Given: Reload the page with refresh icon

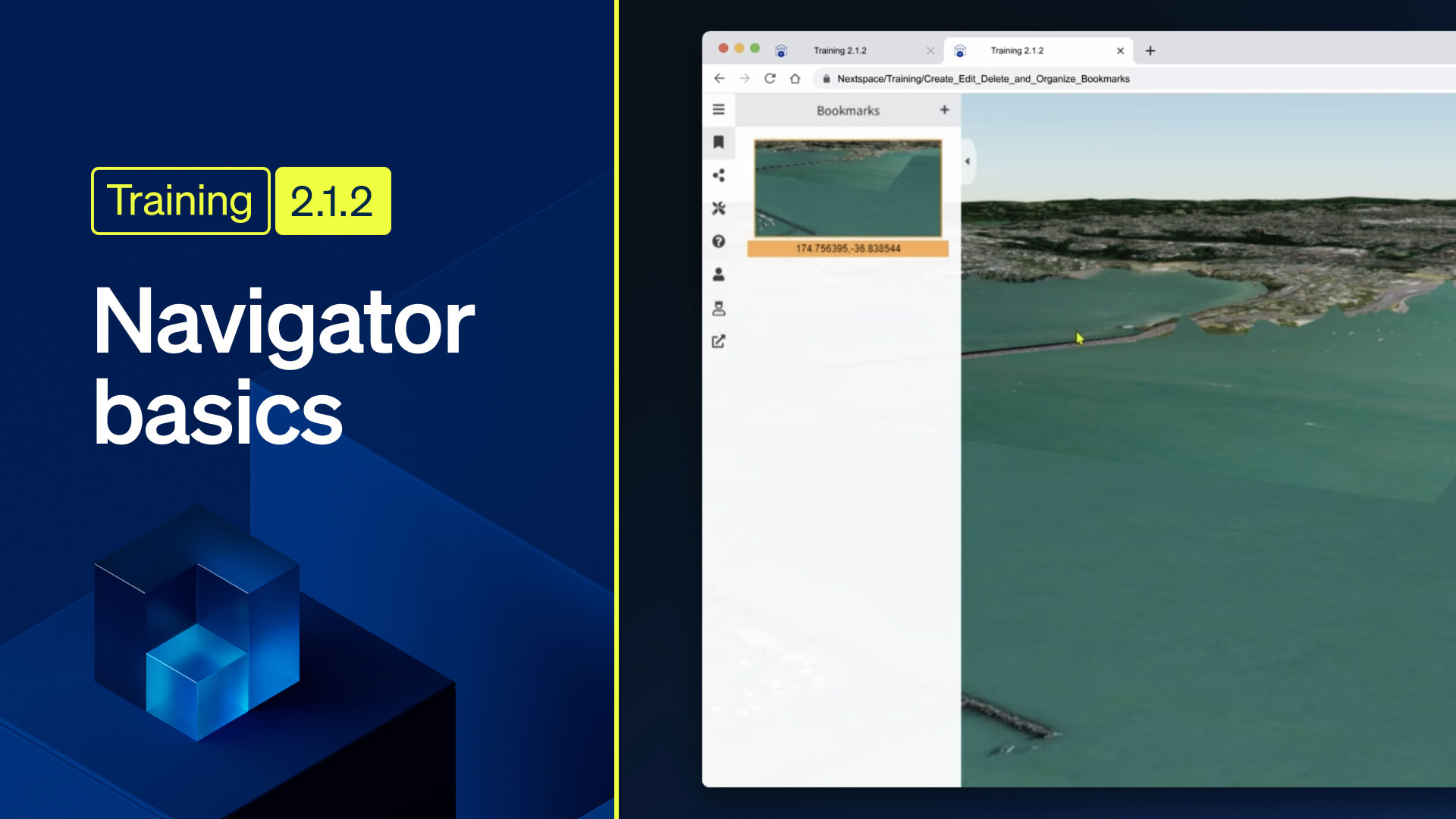Looking at the screenshot, I should coord(770,78).
